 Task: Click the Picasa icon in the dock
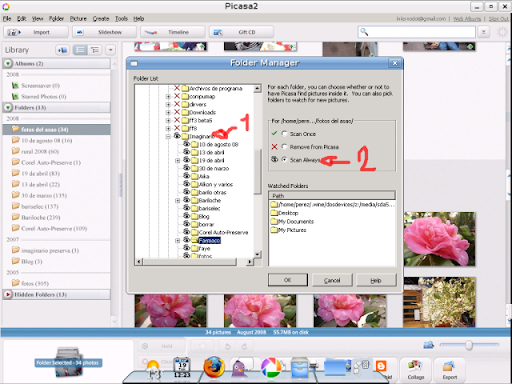point(271,367)
